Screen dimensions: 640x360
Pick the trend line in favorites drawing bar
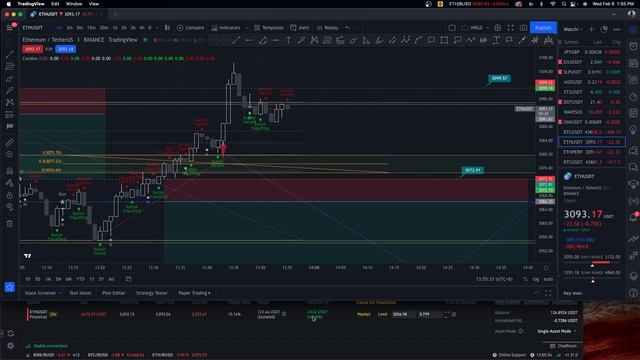[x=236, y=40]
